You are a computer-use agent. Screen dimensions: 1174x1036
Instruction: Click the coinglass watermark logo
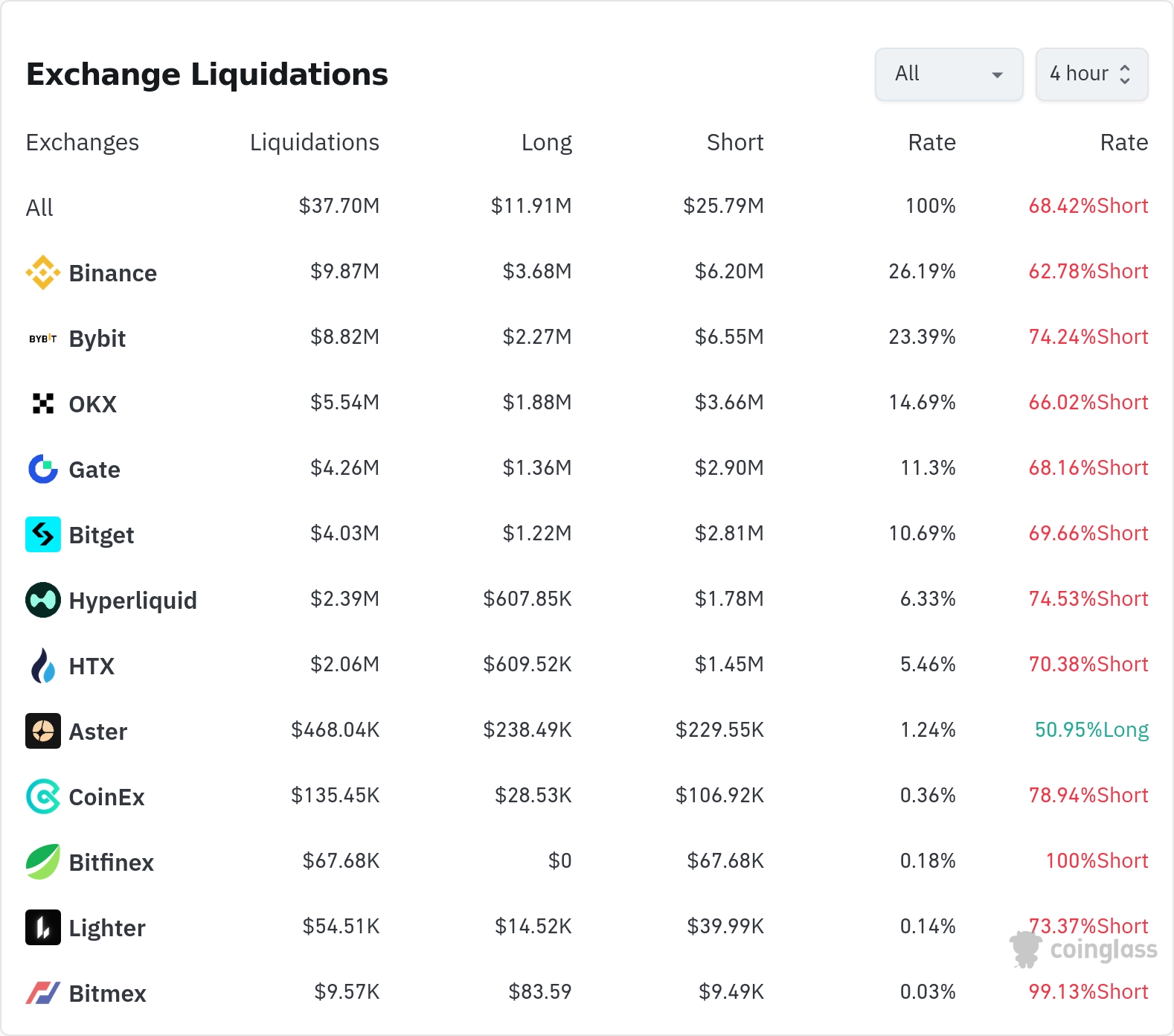coord(1083,950)
